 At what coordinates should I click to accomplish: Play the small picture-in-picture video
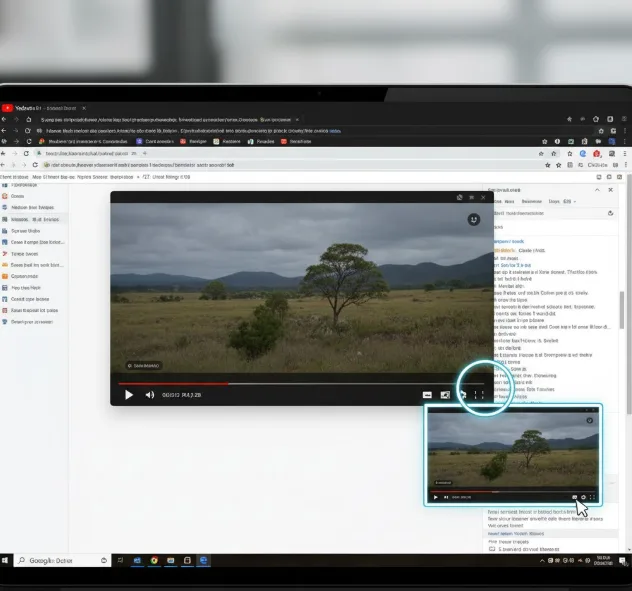click(x=435, y=497)
